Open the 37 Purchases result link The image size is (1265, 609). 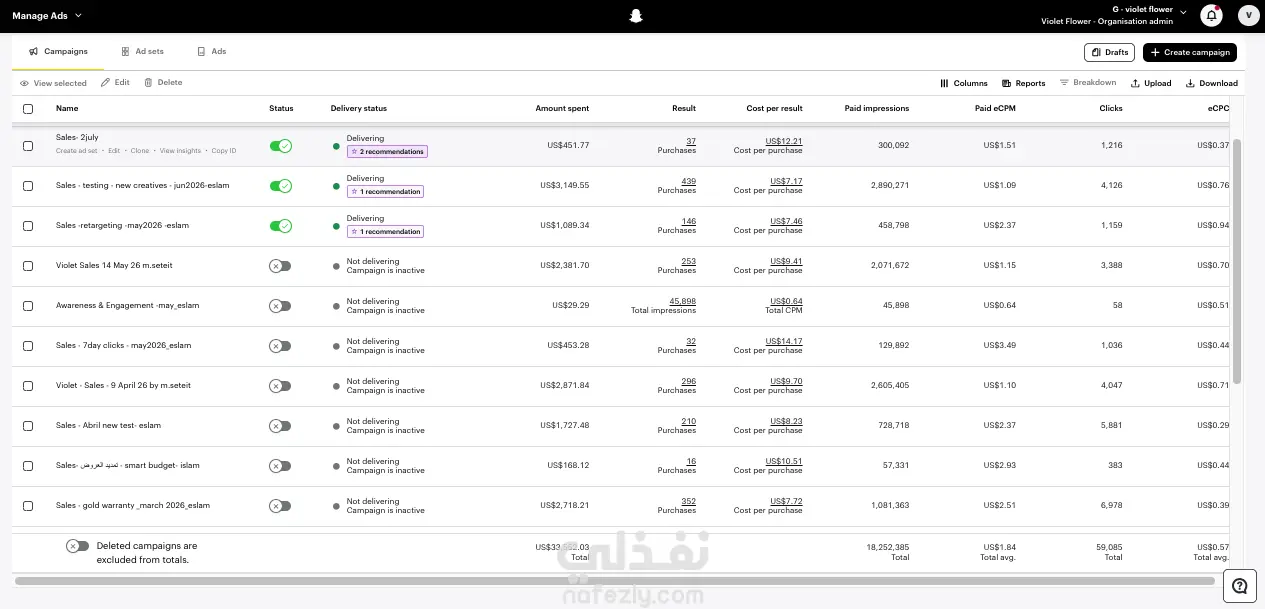[691, 141]
